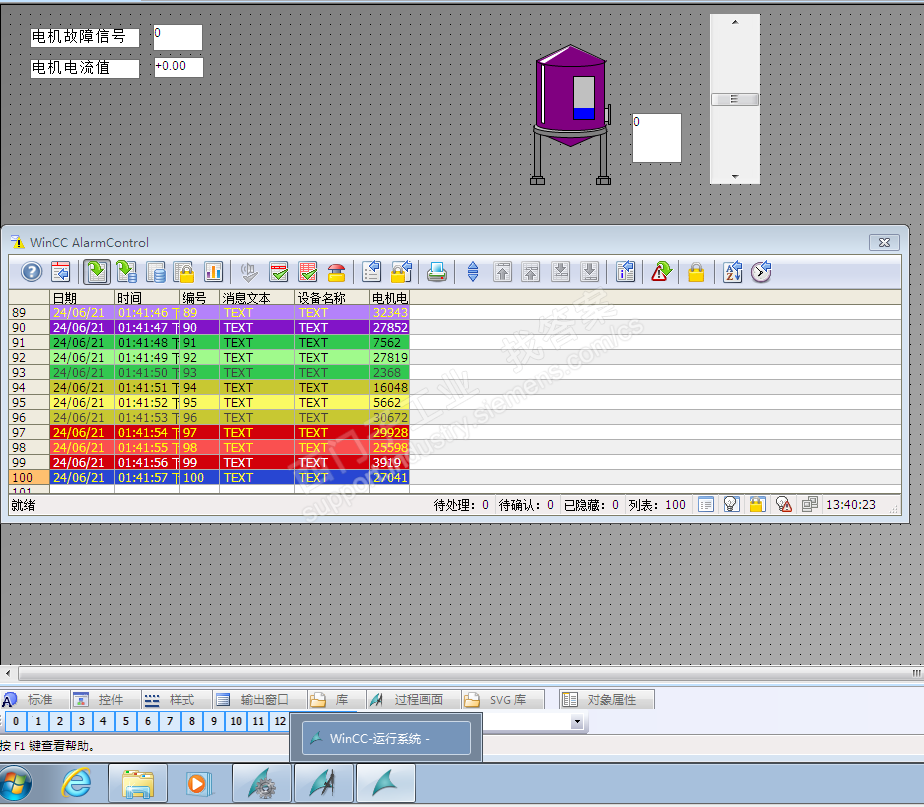This screenshot has width=924, height=807.
Task: Jump to the first message
Action: coord(502,272)
